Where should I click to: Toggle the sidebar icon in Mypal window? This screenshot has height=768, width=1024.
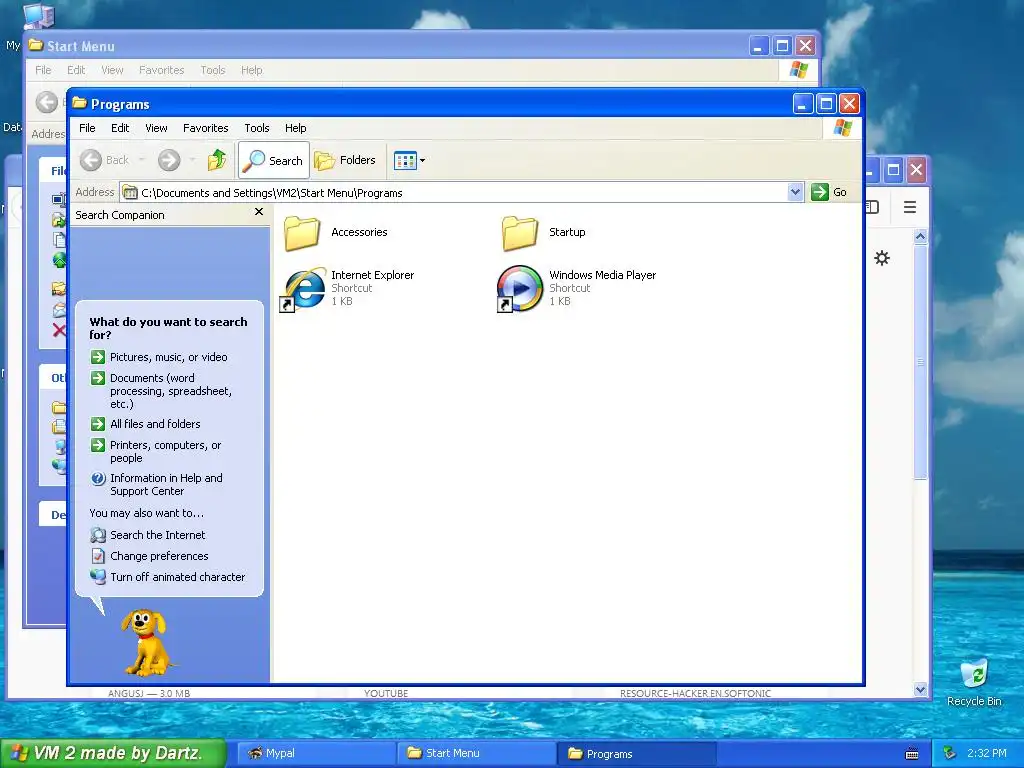[872, 207]
